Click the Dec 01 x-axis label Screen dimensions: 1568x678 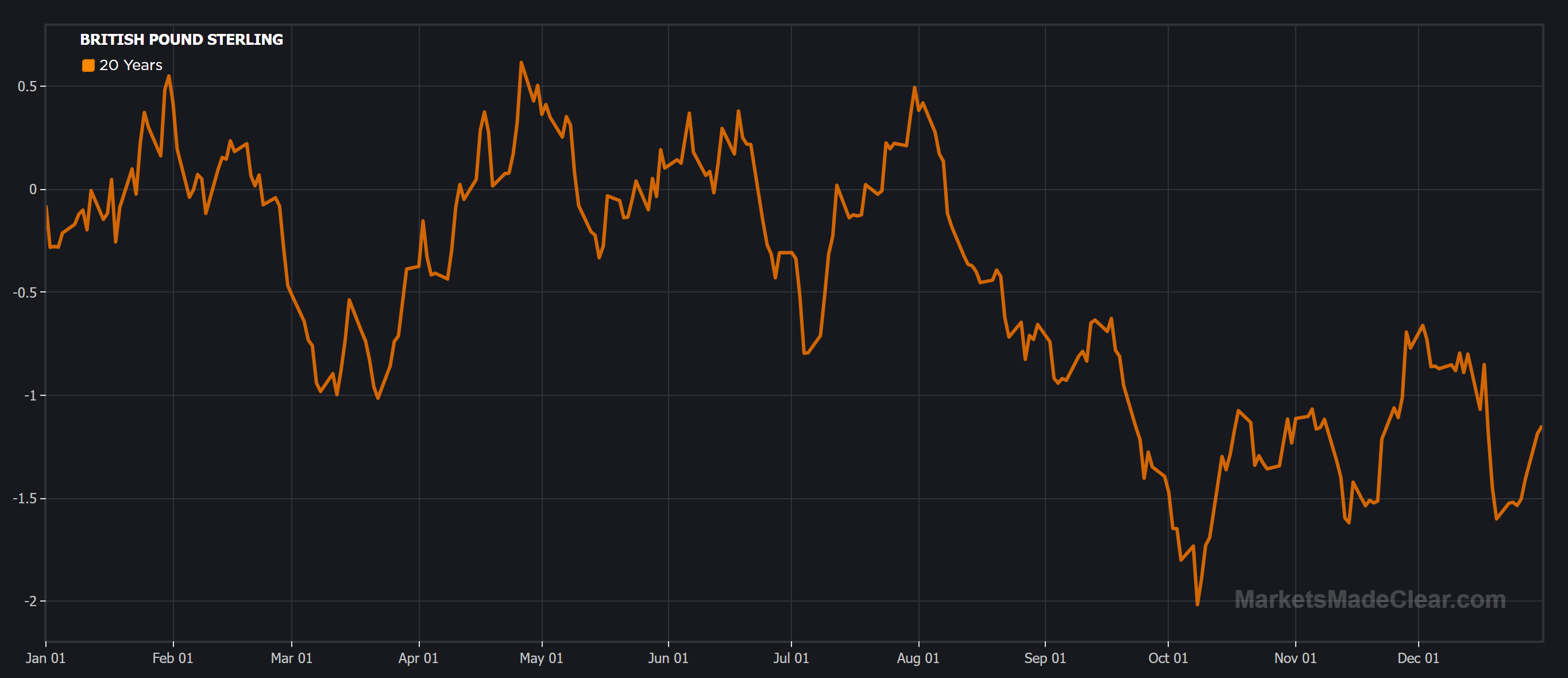tap(1418, 658)
